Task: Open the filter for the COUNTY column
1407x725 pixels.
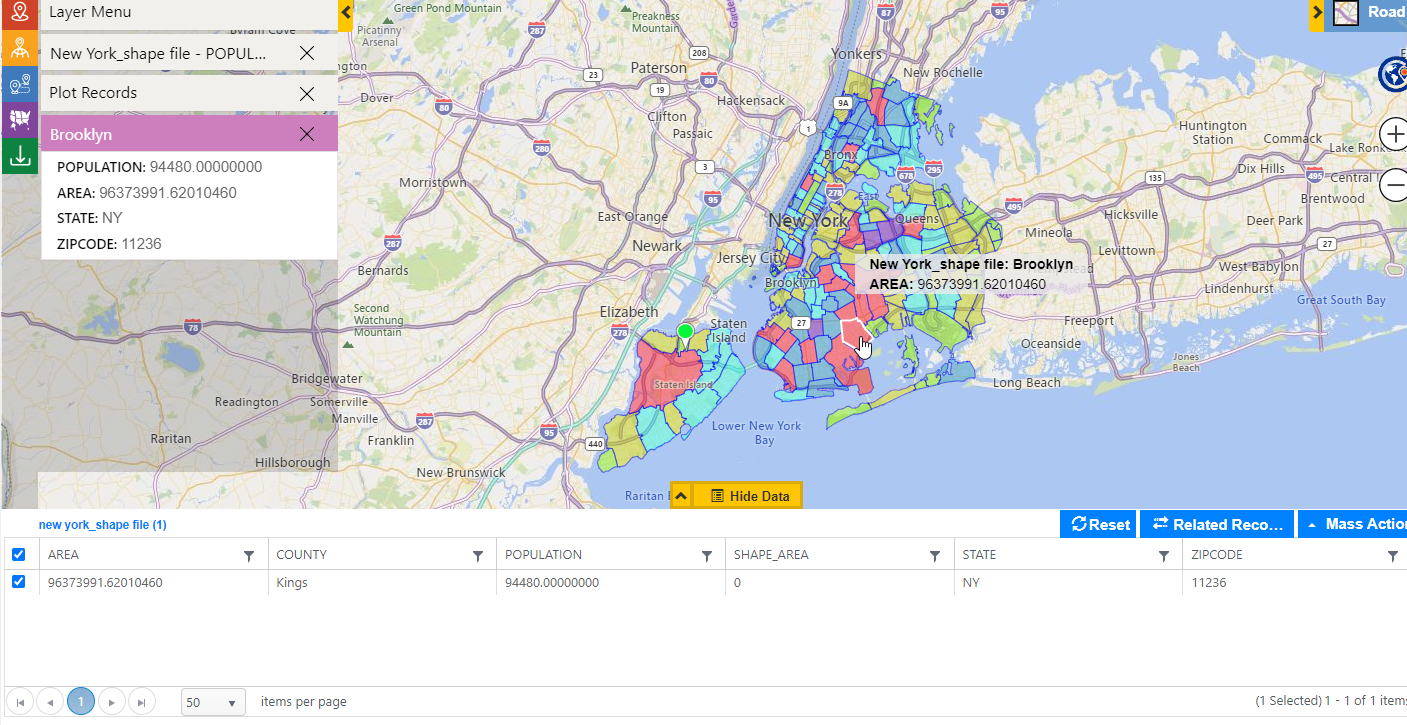Action: [478, 556]
